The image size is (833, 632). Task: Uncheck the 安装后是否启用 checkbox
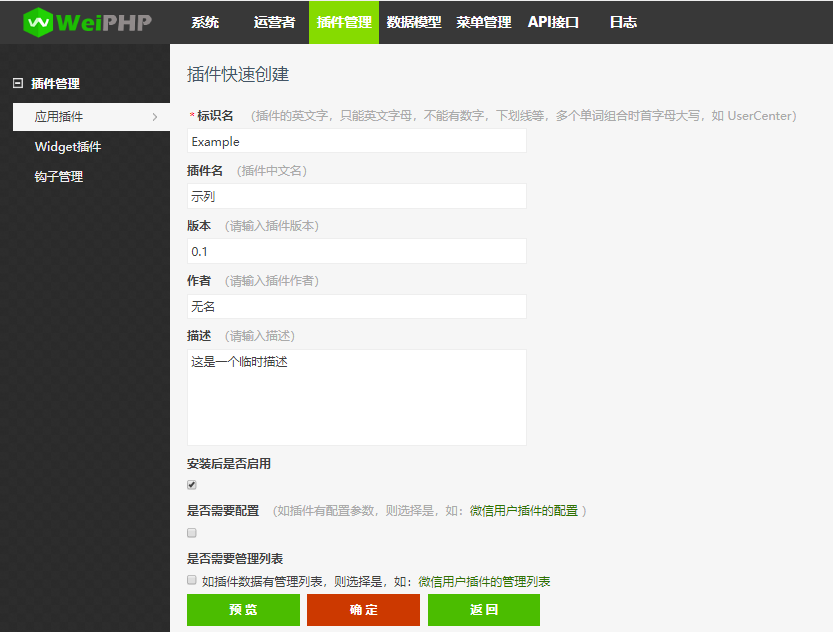click(191, 484)
